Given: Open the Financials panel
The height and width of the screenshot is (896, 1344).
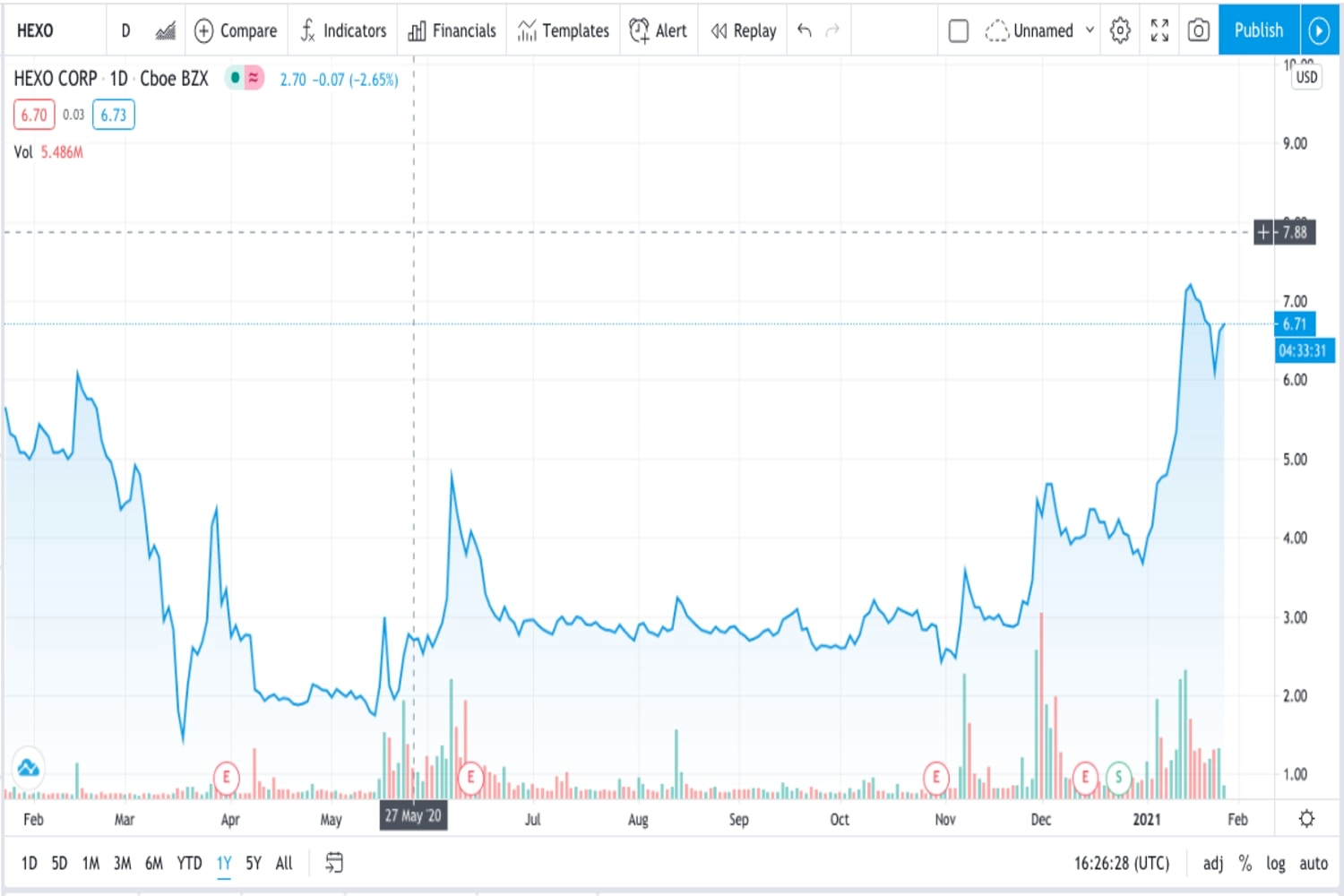Looking at the screenshot, I should (x=452, y=30).
